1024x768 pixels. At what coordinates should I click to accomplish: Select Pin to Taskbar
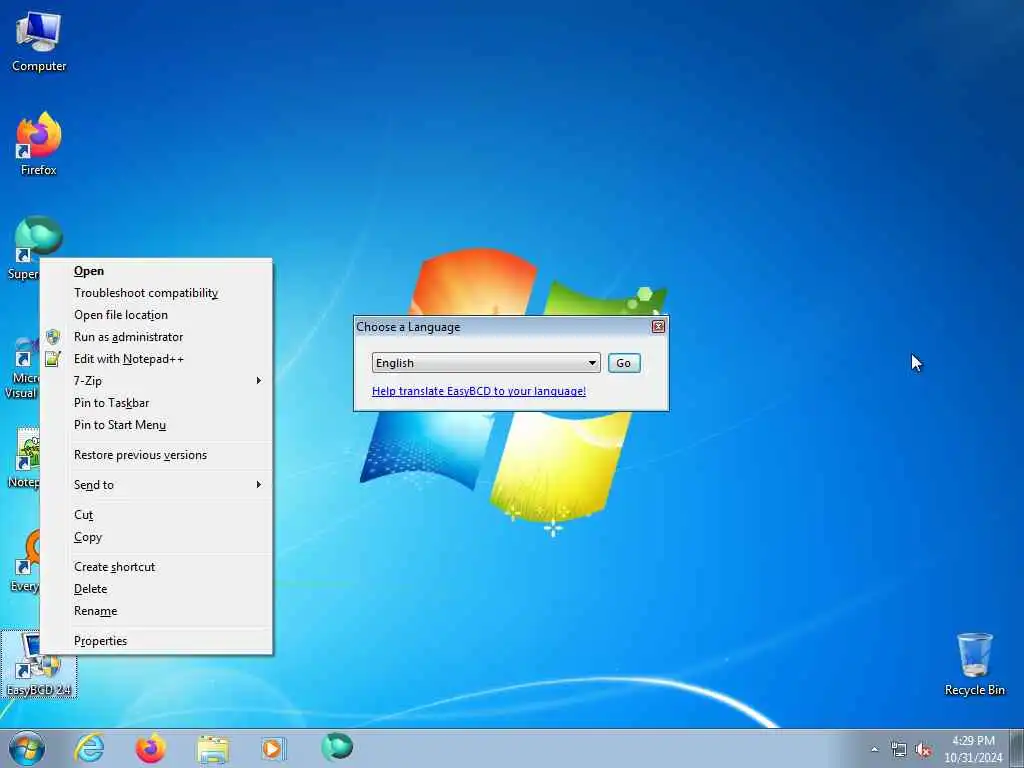tap(156, 403)
